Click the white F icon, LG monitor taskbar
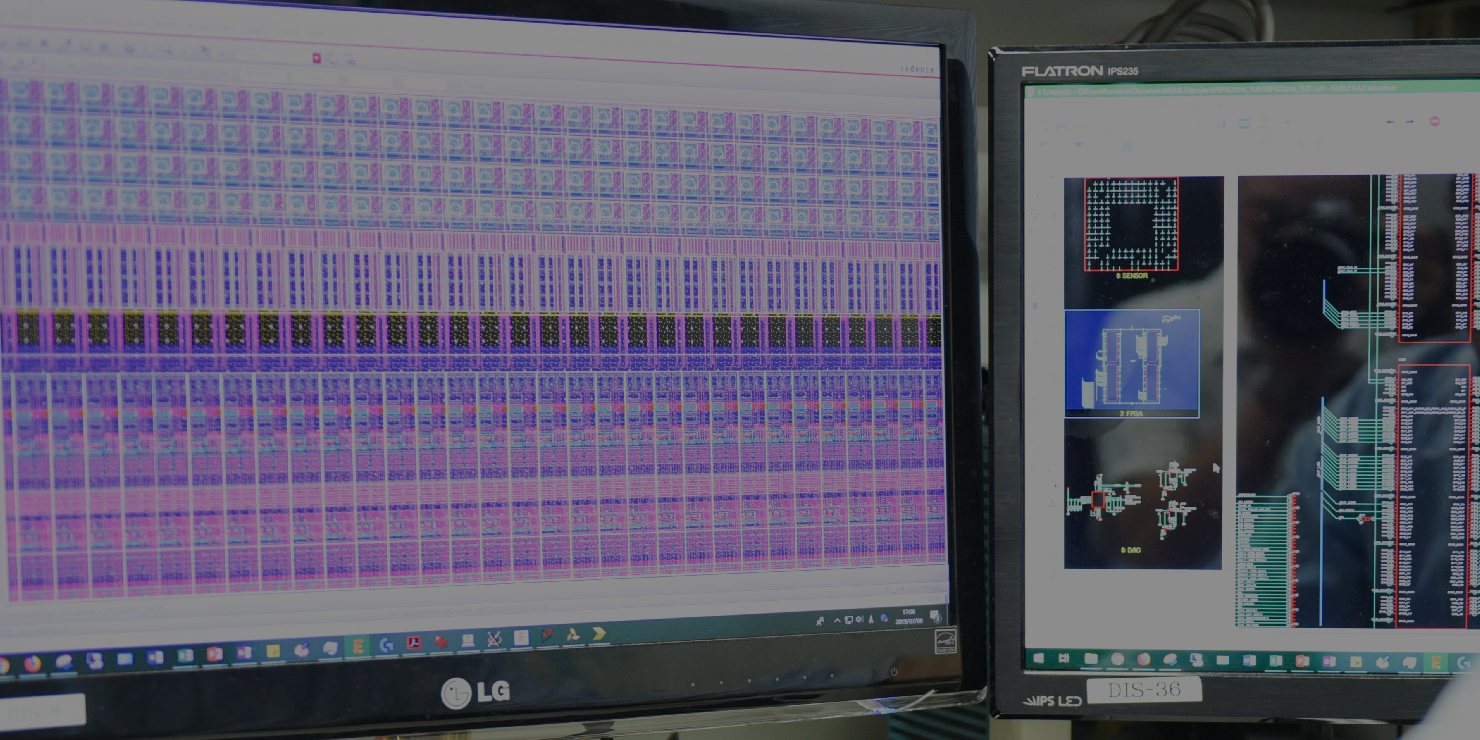Image resolution: width=1480 pixels, height=740 pixels. (521, 637)
